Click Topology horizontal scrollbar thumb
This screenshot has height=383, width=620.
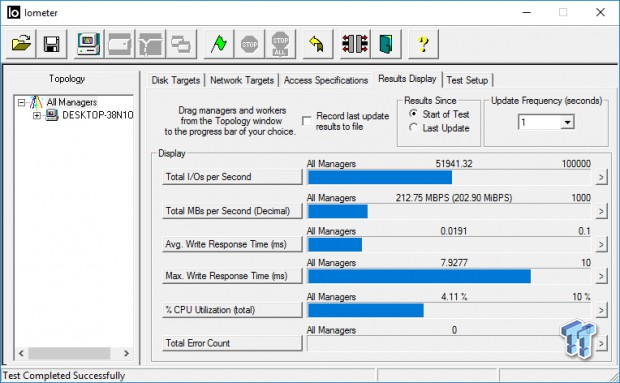[69, 353]
